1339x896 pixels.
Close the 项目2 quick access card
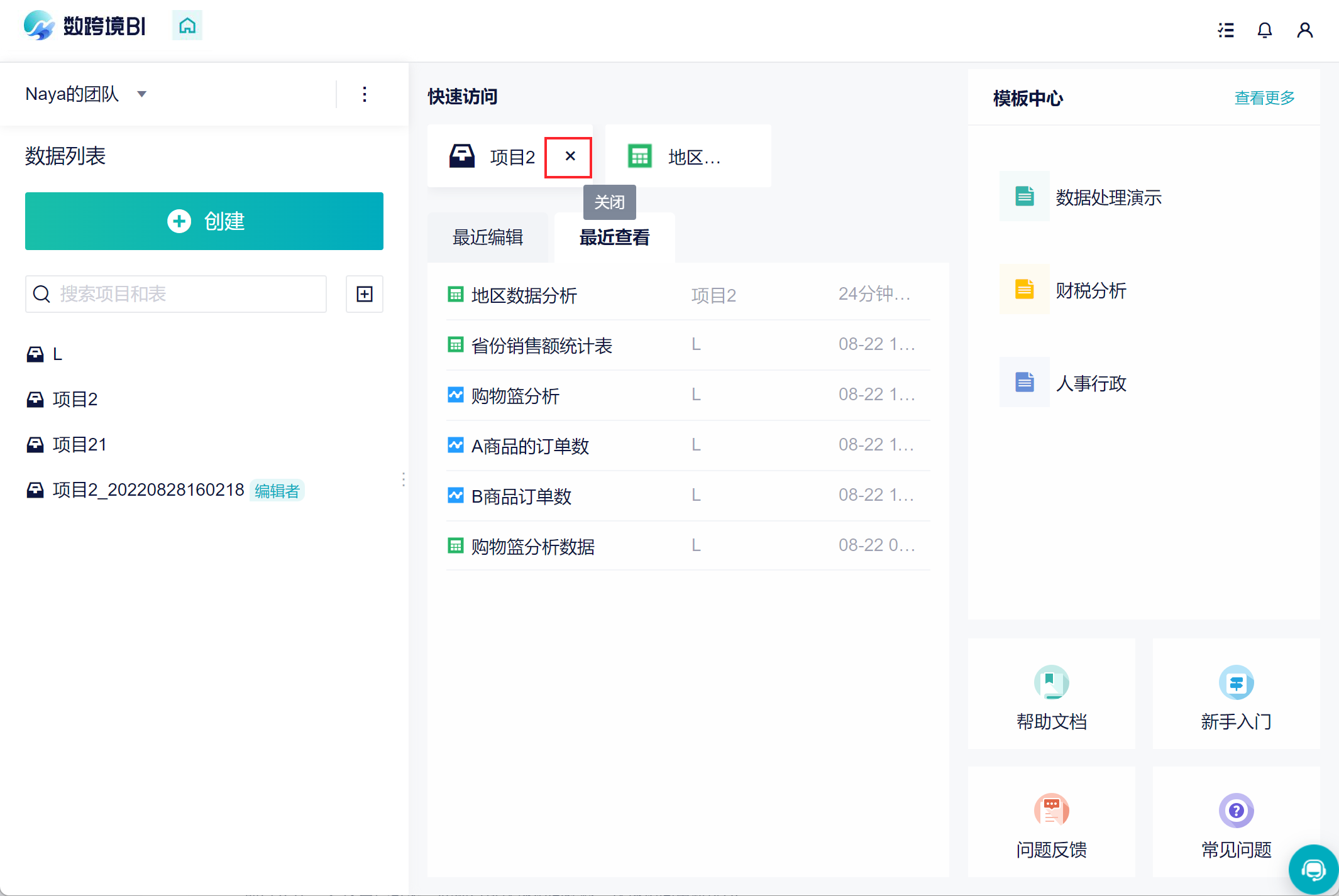(570, 156)
